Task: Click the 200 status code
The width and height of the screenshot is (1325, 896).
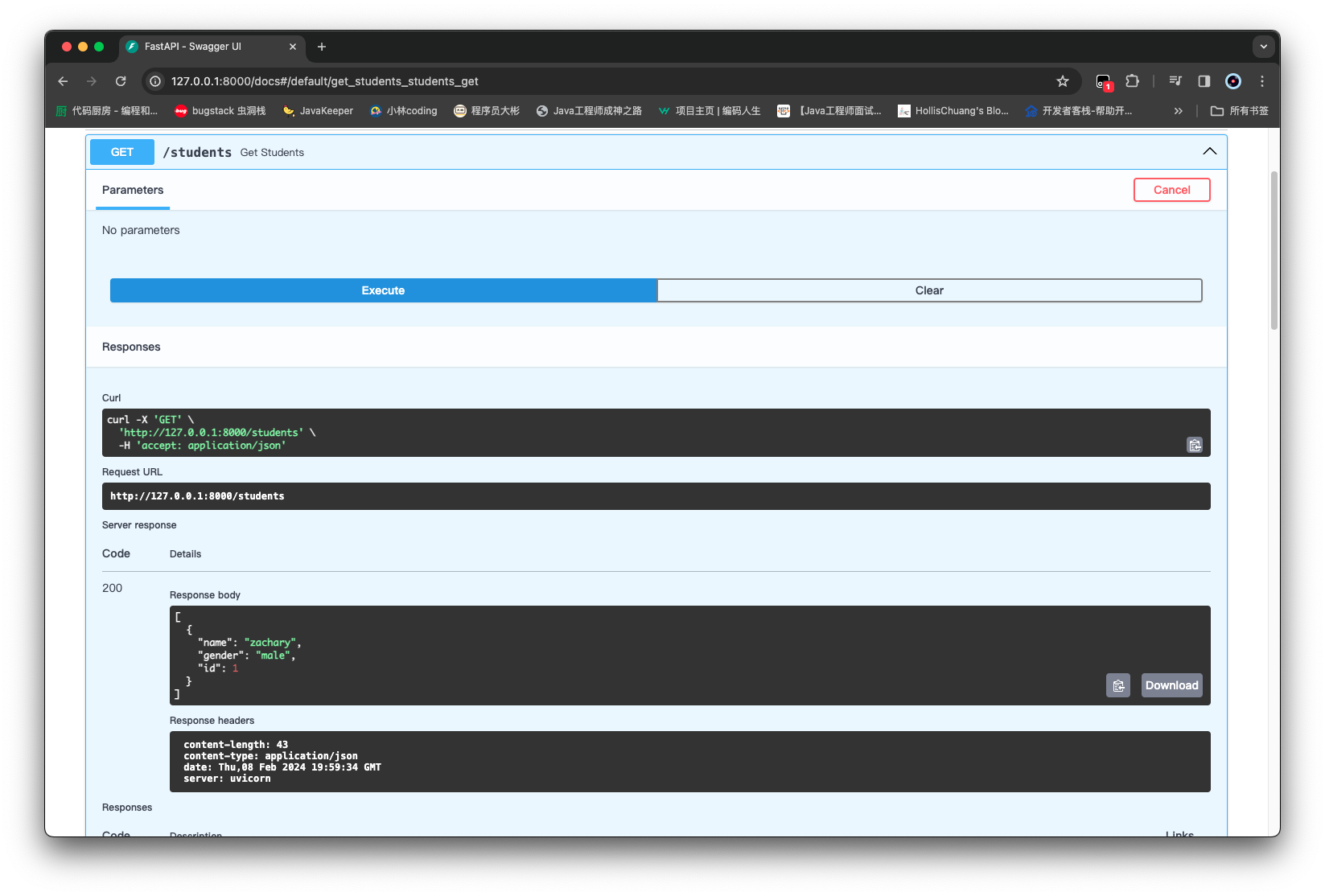Action: point(113,588)
